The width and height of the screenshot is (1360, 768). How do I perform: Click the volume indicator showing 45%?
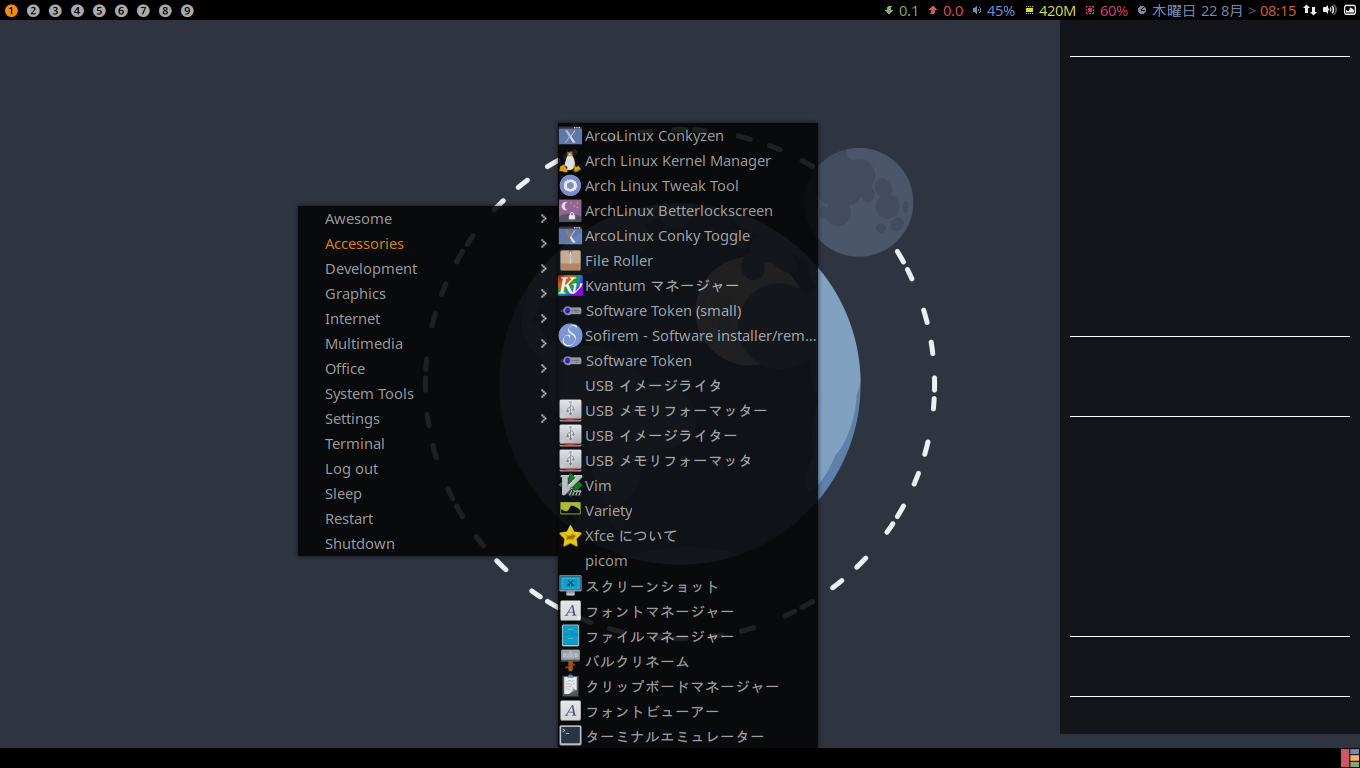click(x=993, y=11)
